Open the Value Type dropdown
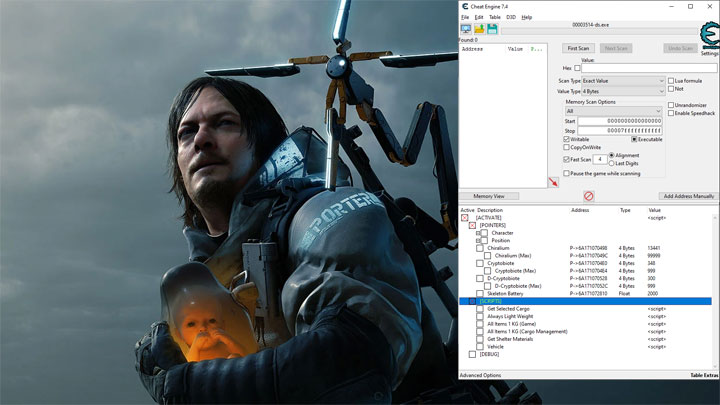 (623, 91)
